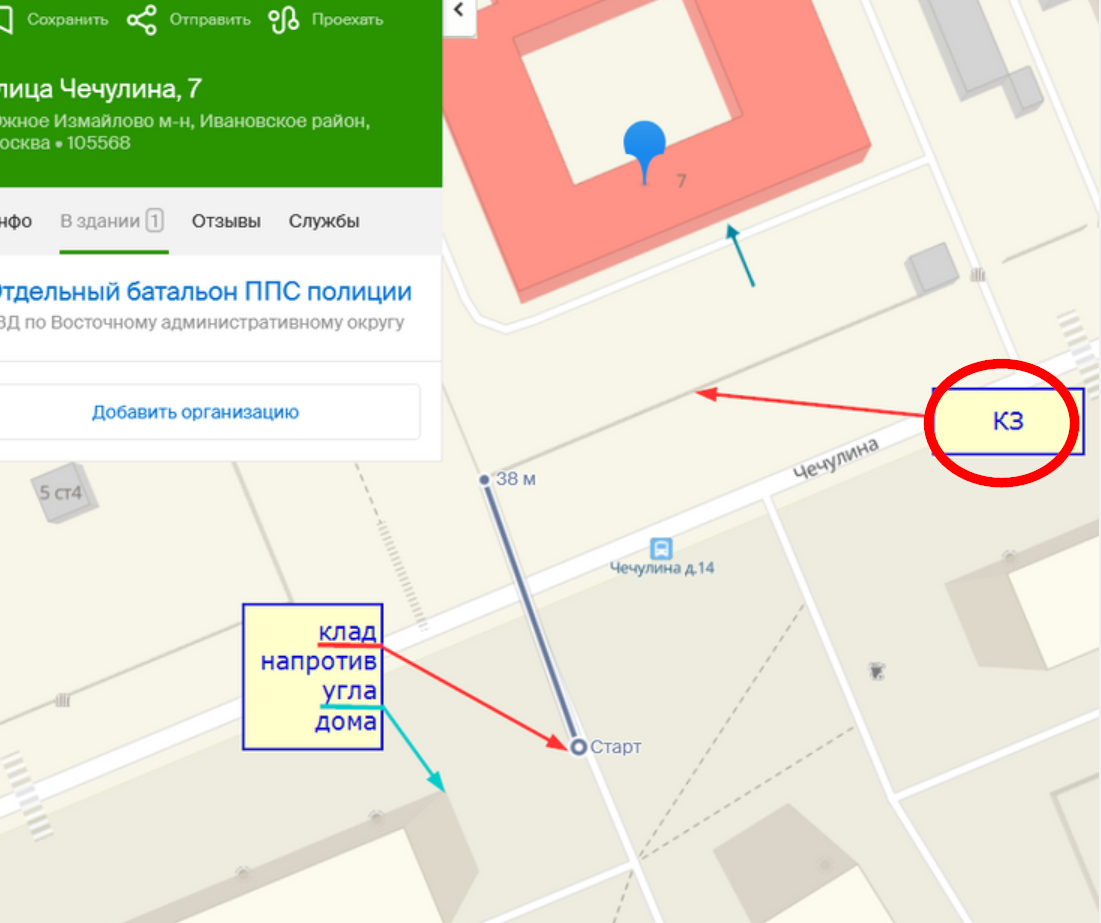The width and height of the screenshot is (1101, 923).
Task: Click the Чечулина street name label
Action: [x=836, y=459]
